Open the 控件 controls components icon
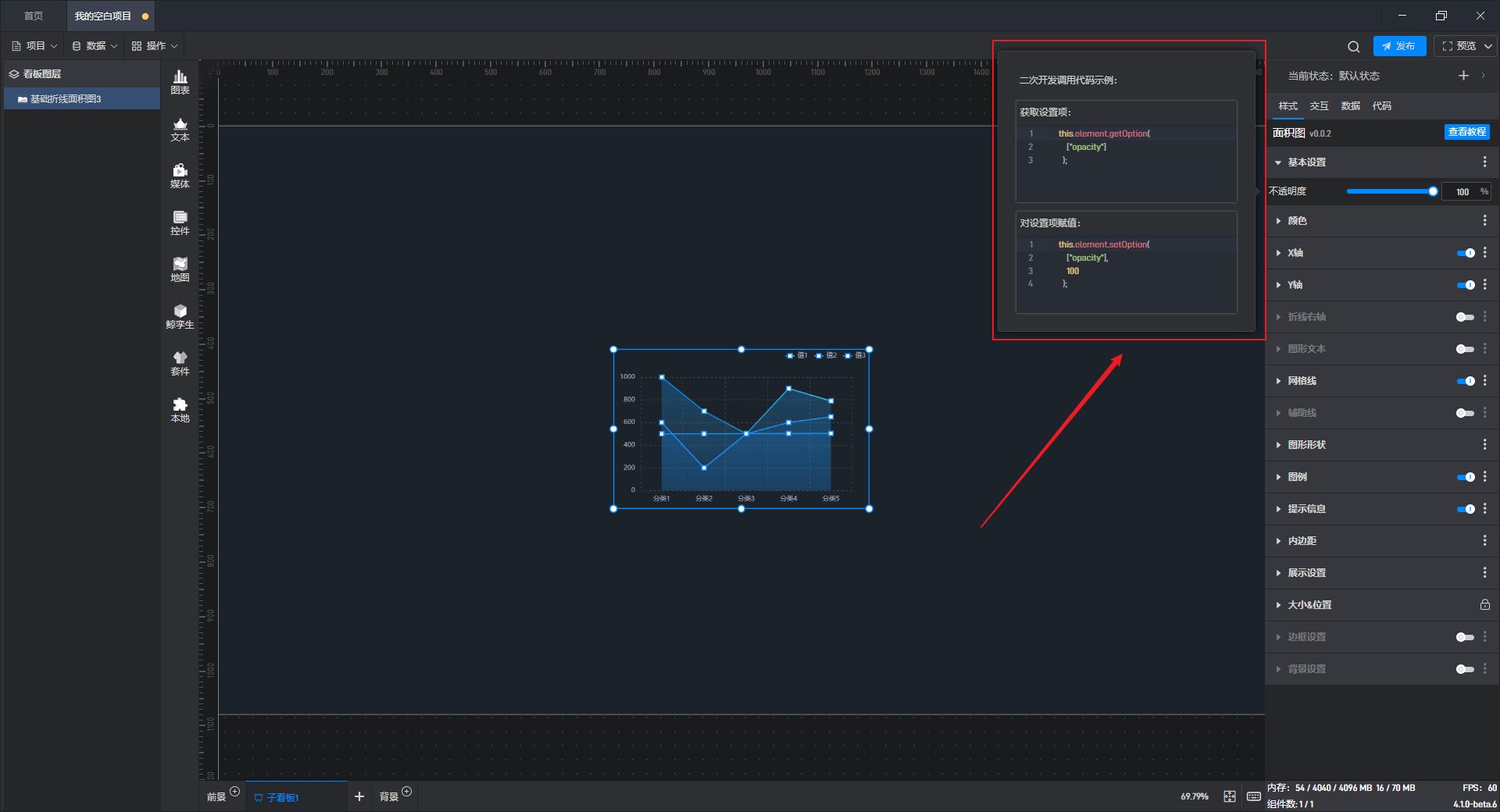The width and height of the screenshot is (1500, 812). [x=180, y=223]
